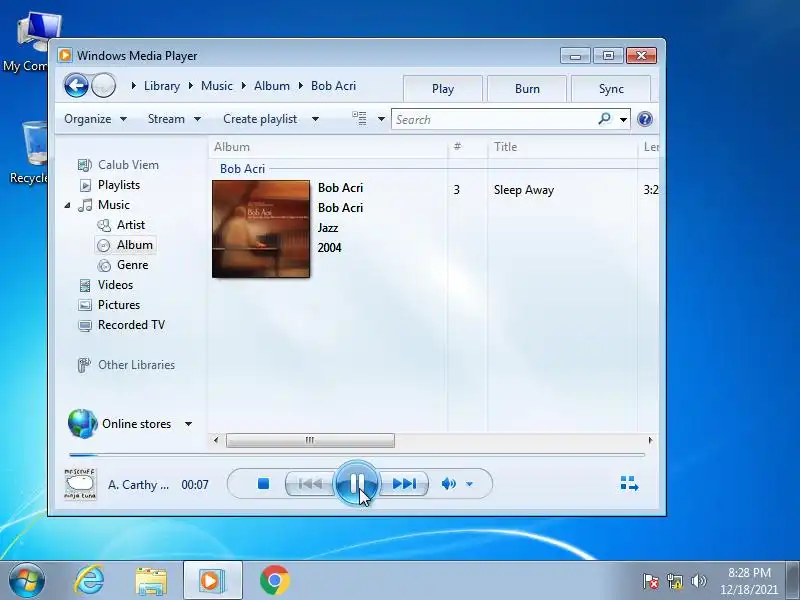Click the system tray volume icon
This screenshot has height=600, width=800.
[698, 581]
